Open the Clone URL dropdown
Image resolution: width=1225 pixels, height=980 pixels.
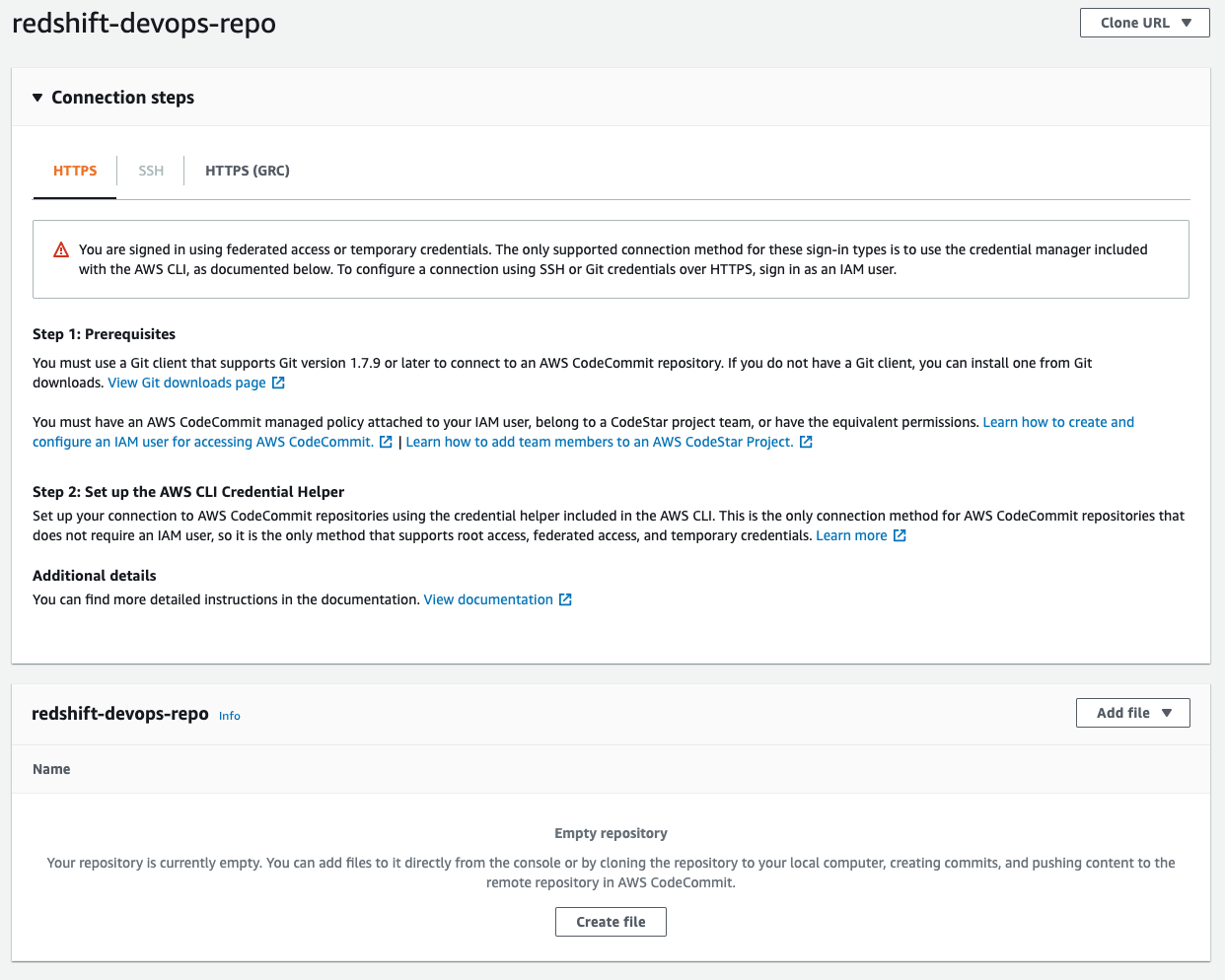pyautogui.click(x=1144, y=23)
